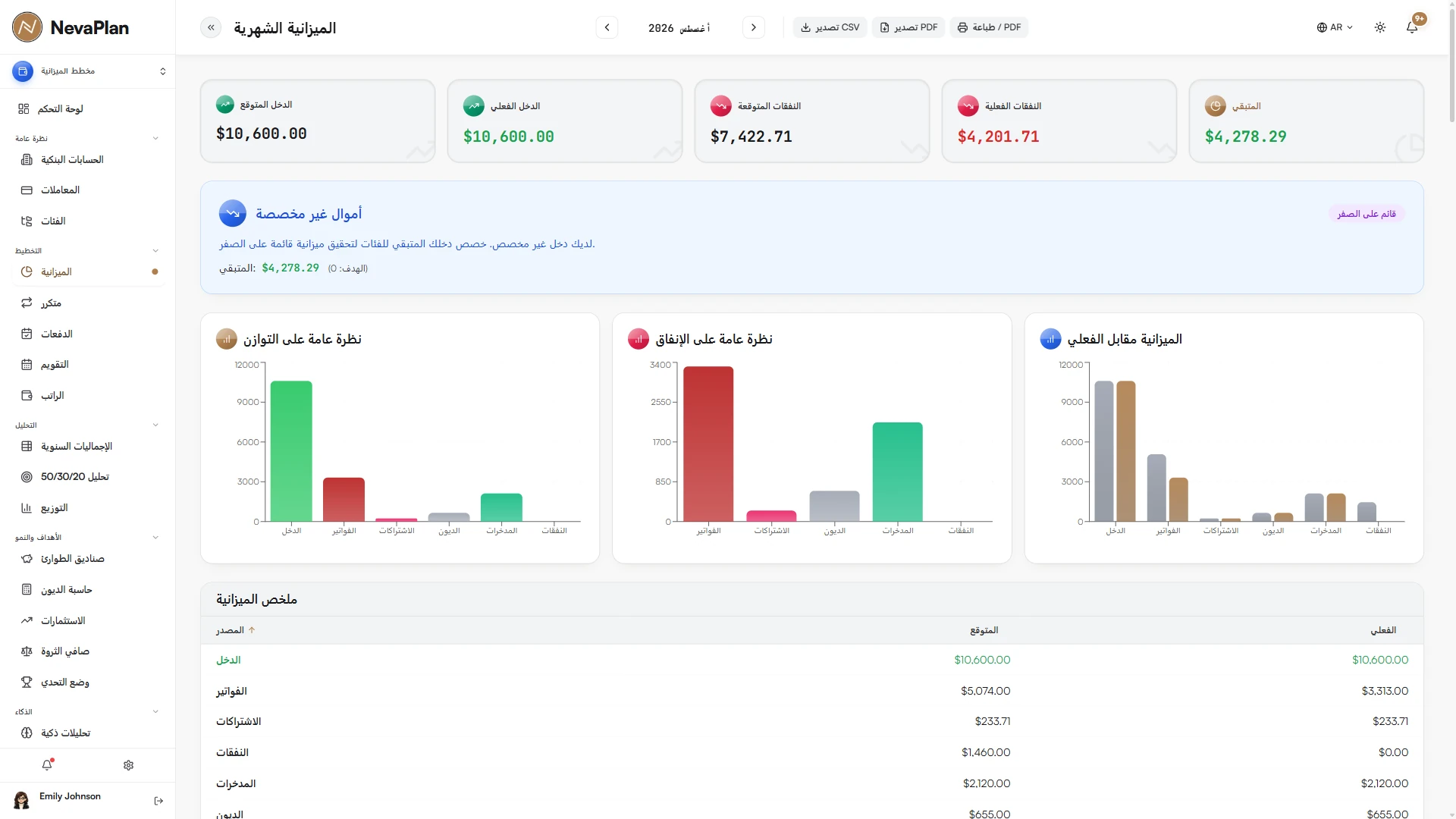Toggle light/dark theme sun icon
The width and height of the screenshot is (1456, 819).
pyautogui.click(x=1380, y=27)
